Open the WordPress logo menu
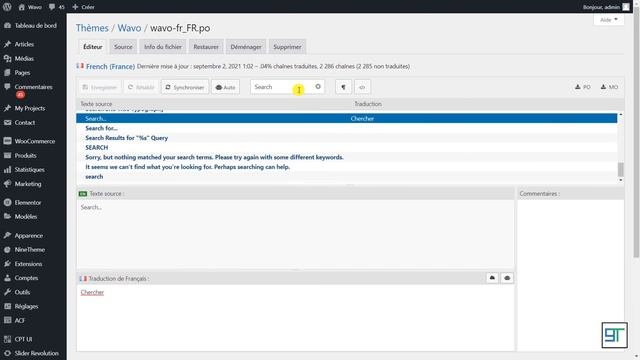640x360 pixels. [x=7, y=7]
